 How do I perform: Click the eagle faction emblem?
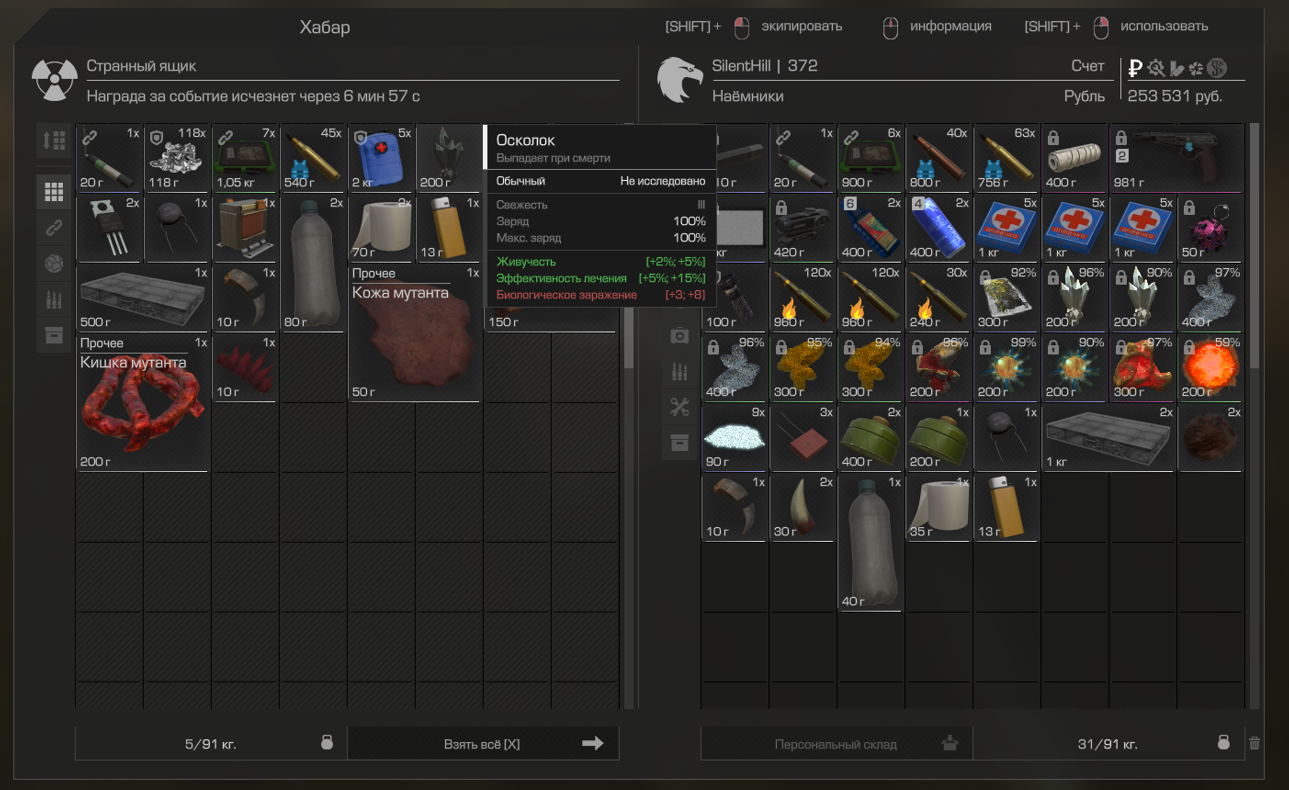click(x=679, y=80)
